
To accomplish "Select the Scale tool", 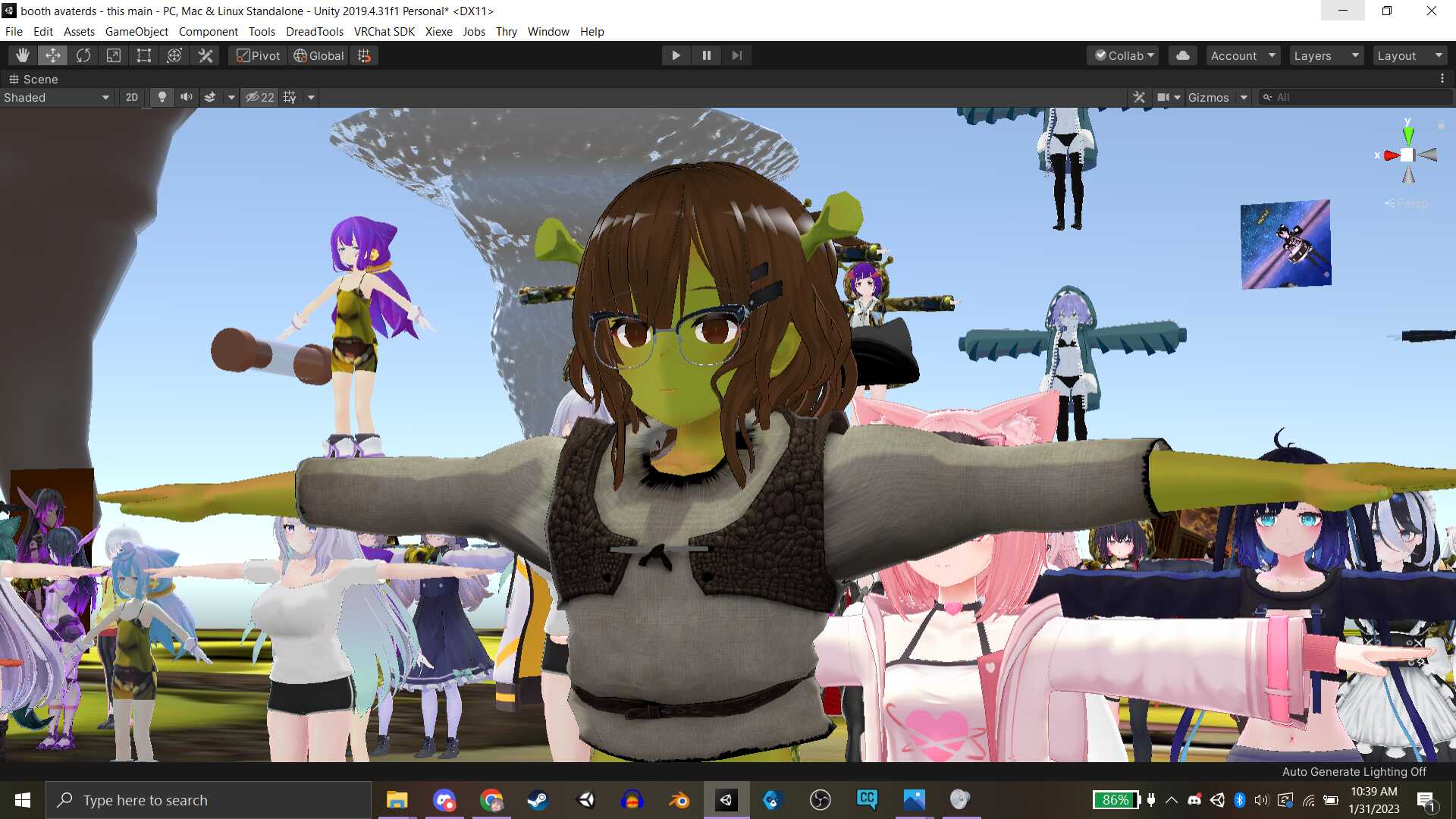I will [x=114, y=55].
